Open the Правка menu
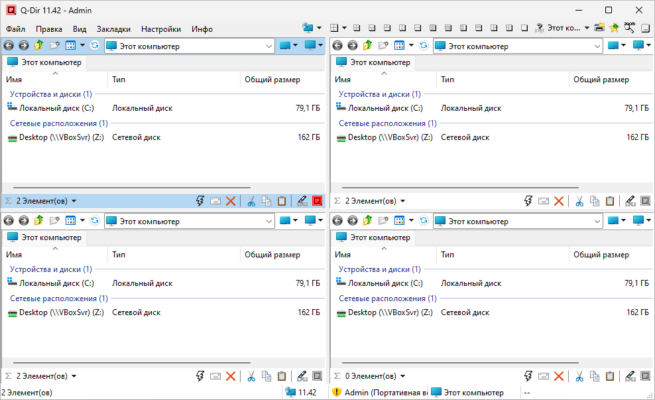 pos(49,29)
